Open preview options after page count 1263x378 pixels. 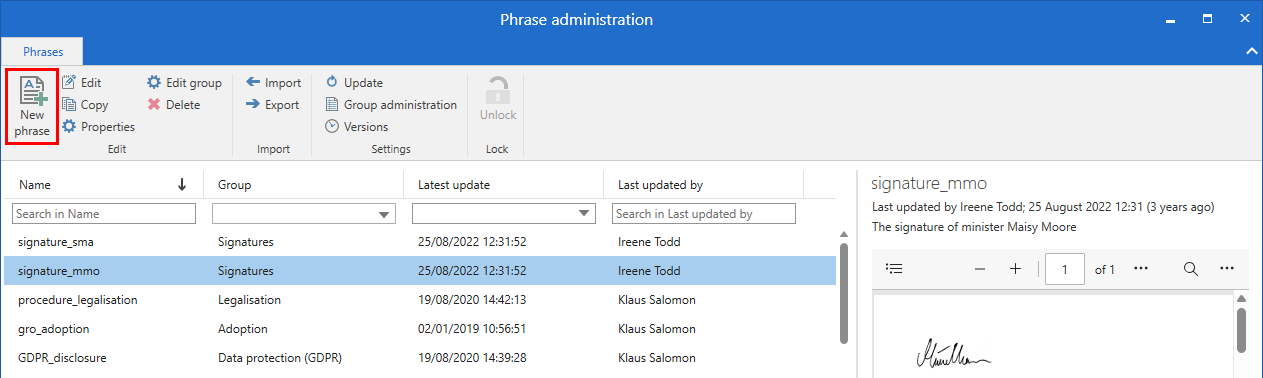1141,269
